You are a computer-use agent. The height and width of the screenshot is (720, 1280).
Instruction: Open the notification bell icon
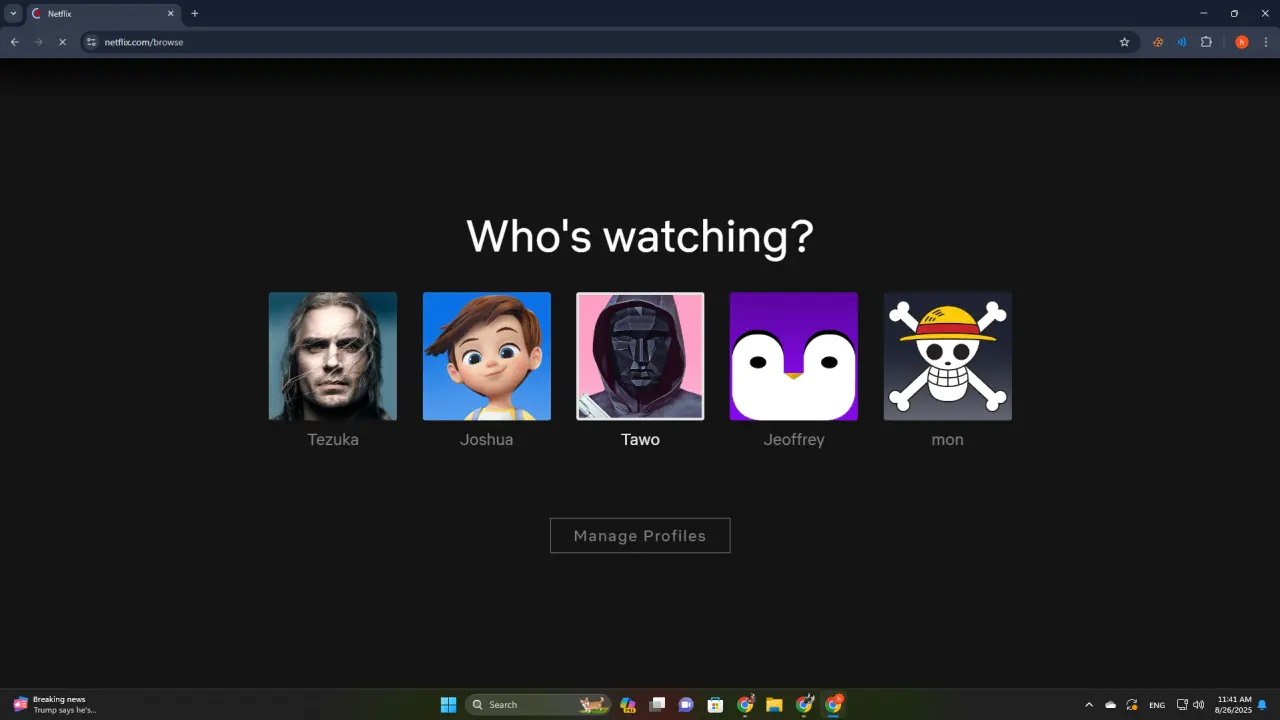pos(1262,705)
